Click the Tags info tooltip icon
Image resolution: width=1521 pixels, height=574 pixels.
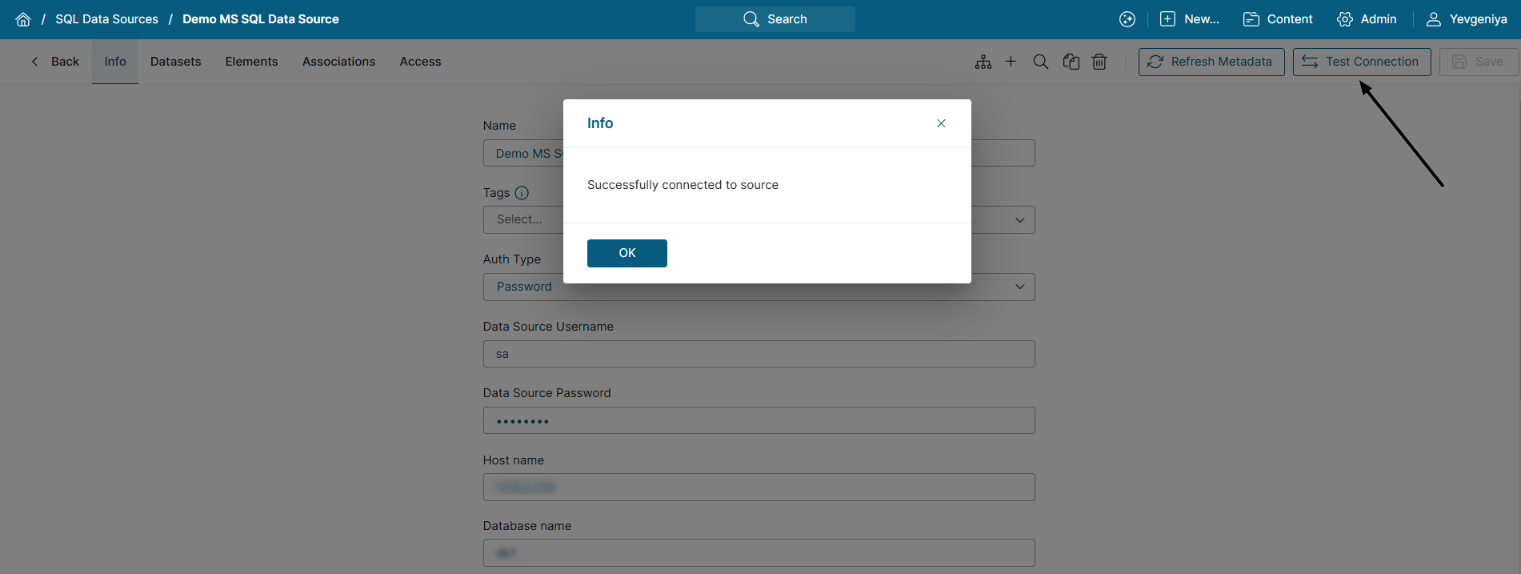[521, 193]
